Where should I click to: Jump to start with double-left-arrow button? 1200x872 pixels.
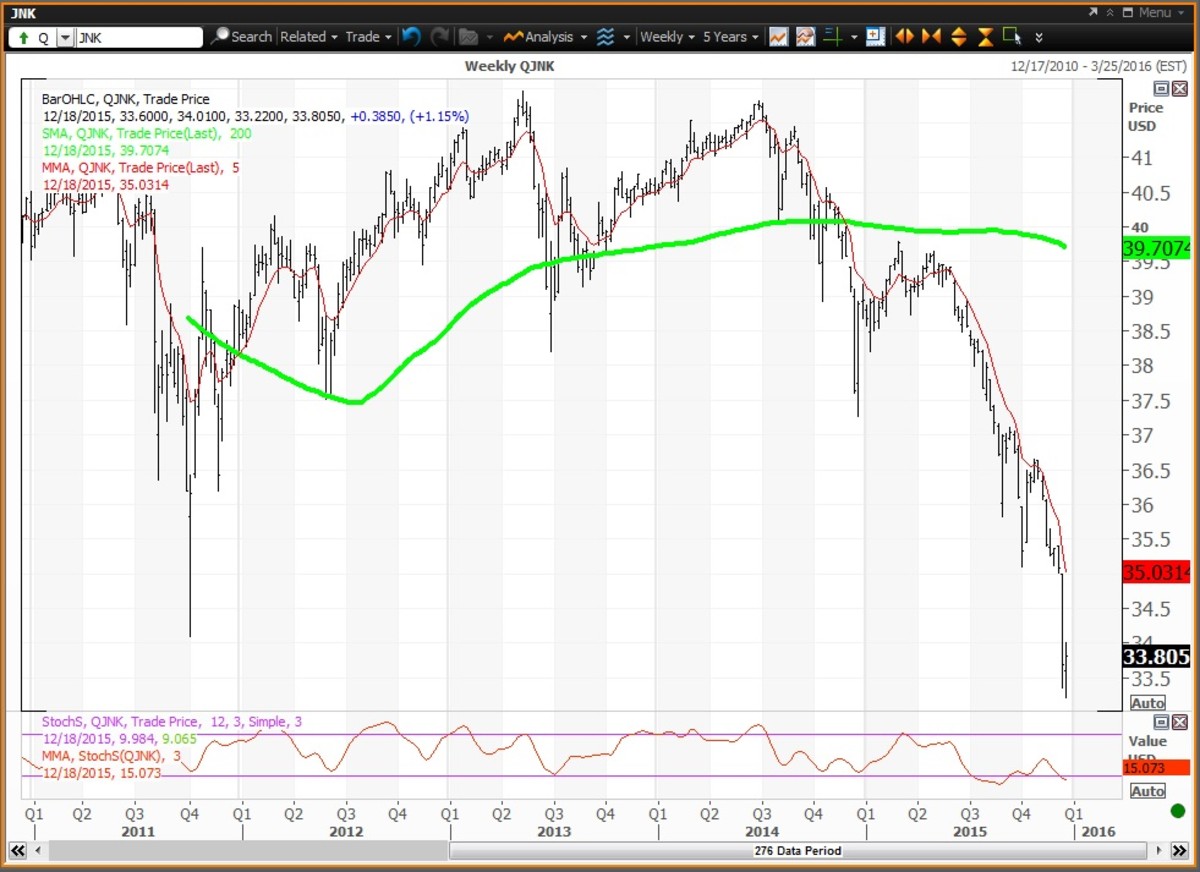17,850
